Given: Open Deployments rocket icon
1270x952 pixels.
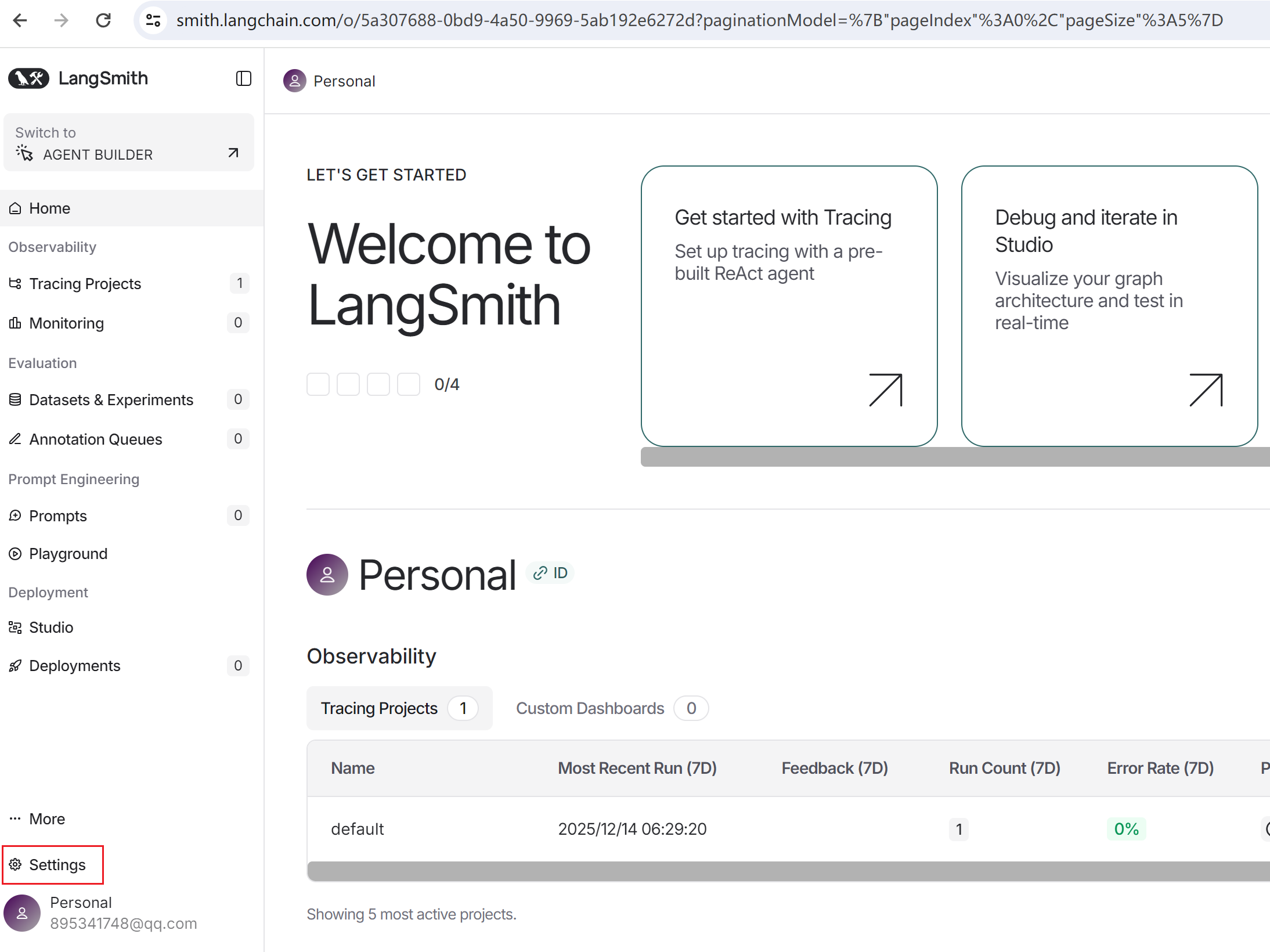Looking at the screenshot, I should (15, 666).
